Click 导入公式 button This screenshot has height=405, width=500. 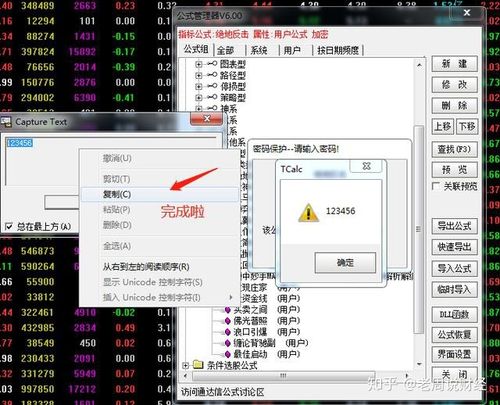(x=454, y=268)
